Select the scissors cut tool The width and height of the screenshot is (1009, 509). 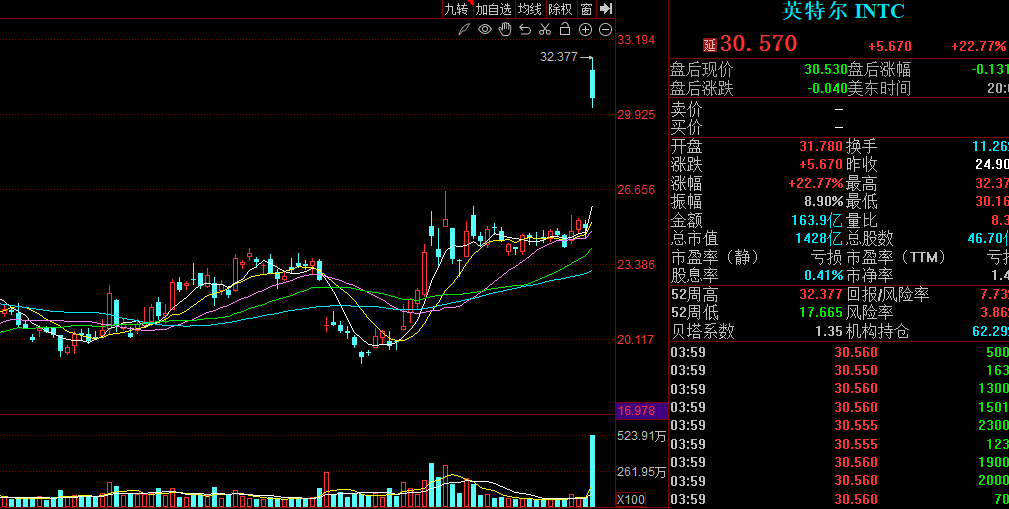click(545, 30)
